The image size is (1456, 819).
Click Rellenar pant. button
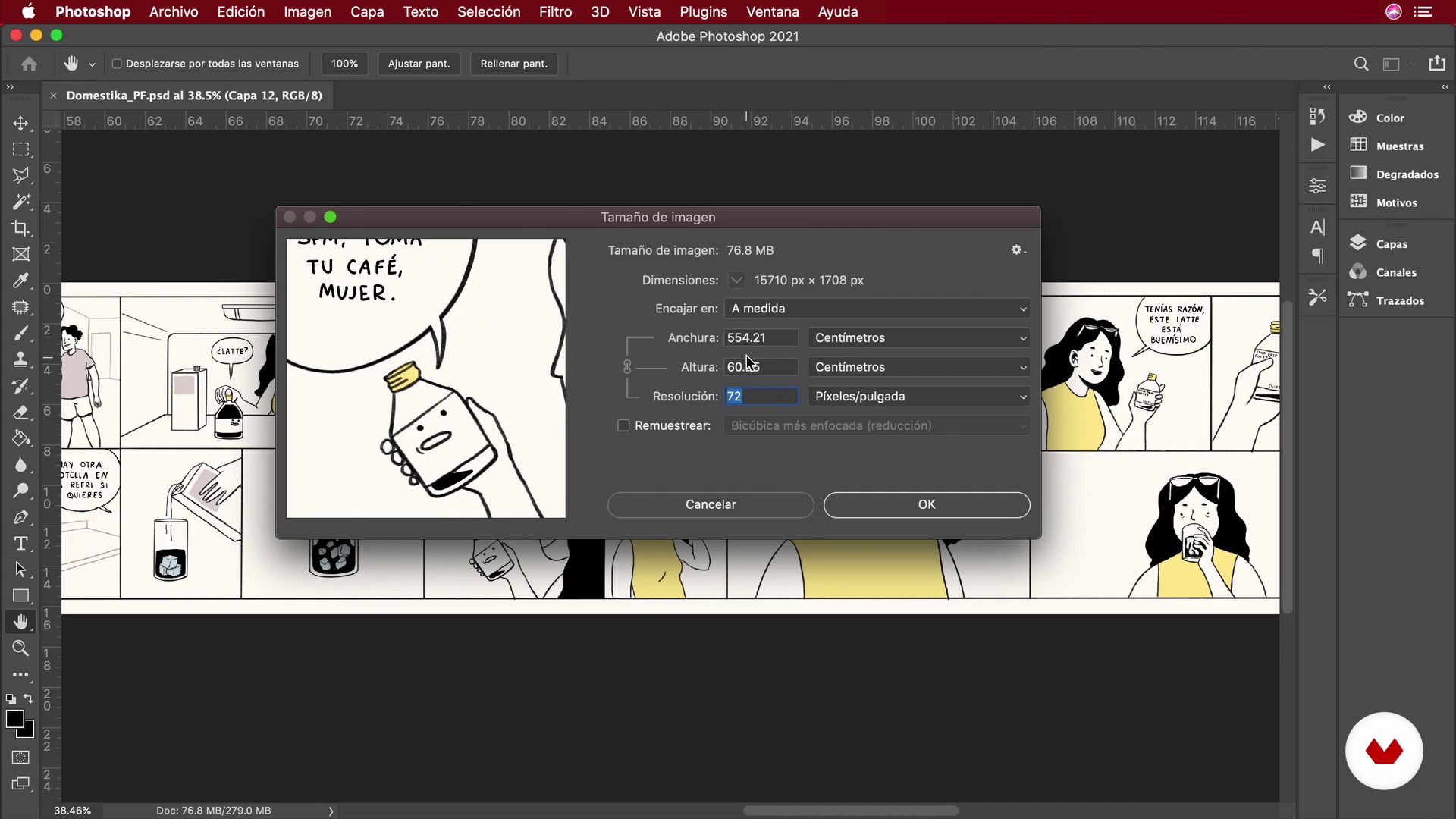click(x=513, y=64)
